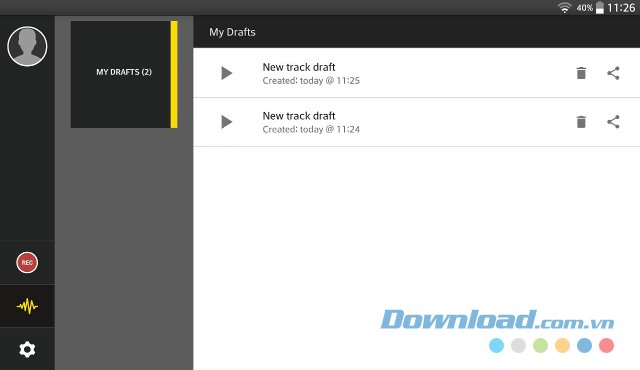Open the yellow waveform tracks section
Viewport: 640px width, 370px height.
point(27,306)
